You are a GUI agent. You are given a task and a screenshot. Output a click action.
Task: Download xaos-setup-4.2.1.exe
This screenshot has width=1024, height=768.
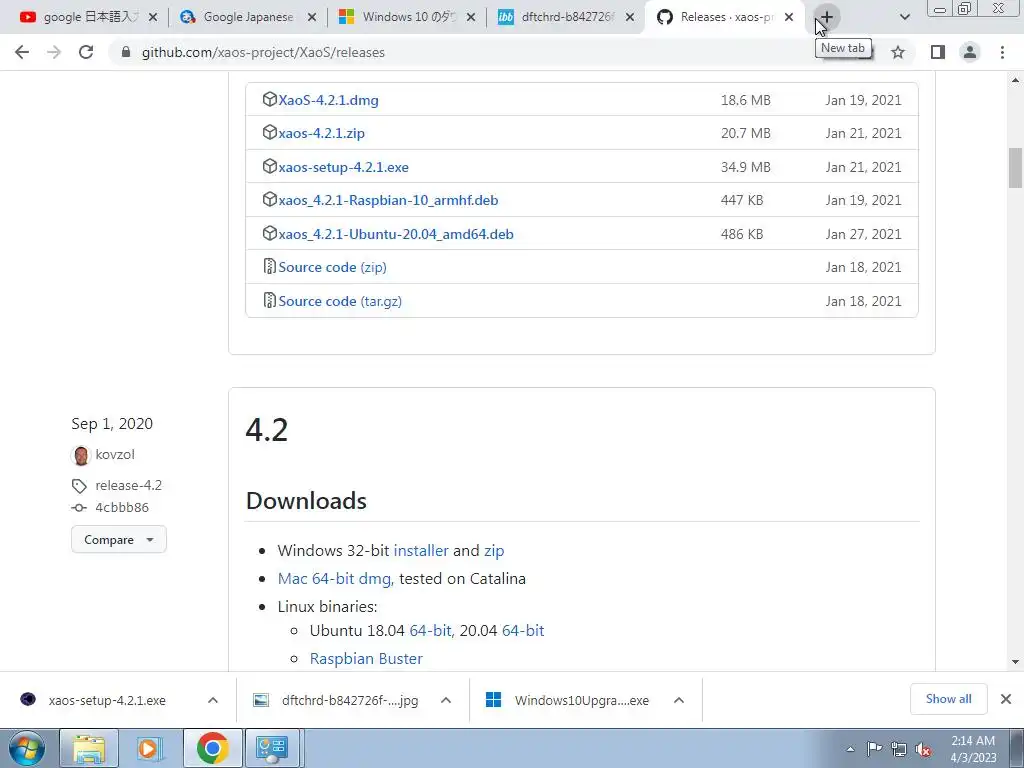coord(344,167)
